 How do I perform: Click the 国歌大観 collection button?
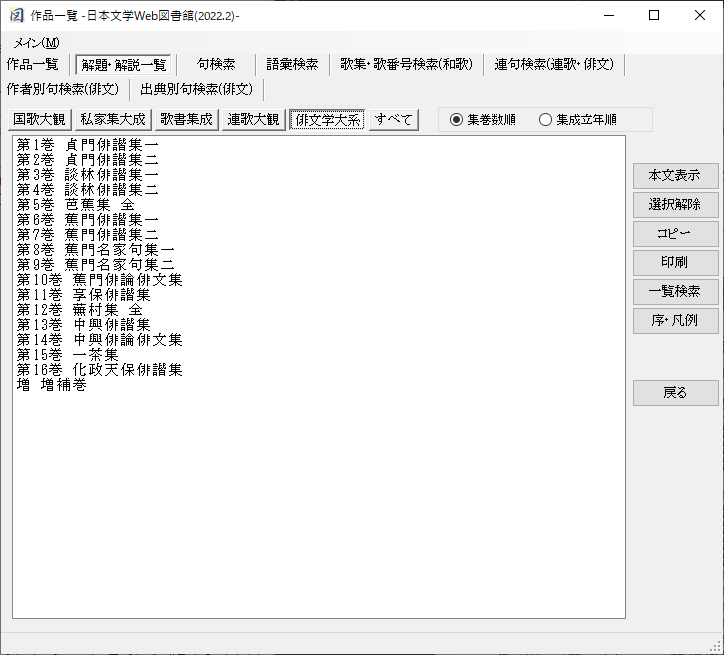40,120
